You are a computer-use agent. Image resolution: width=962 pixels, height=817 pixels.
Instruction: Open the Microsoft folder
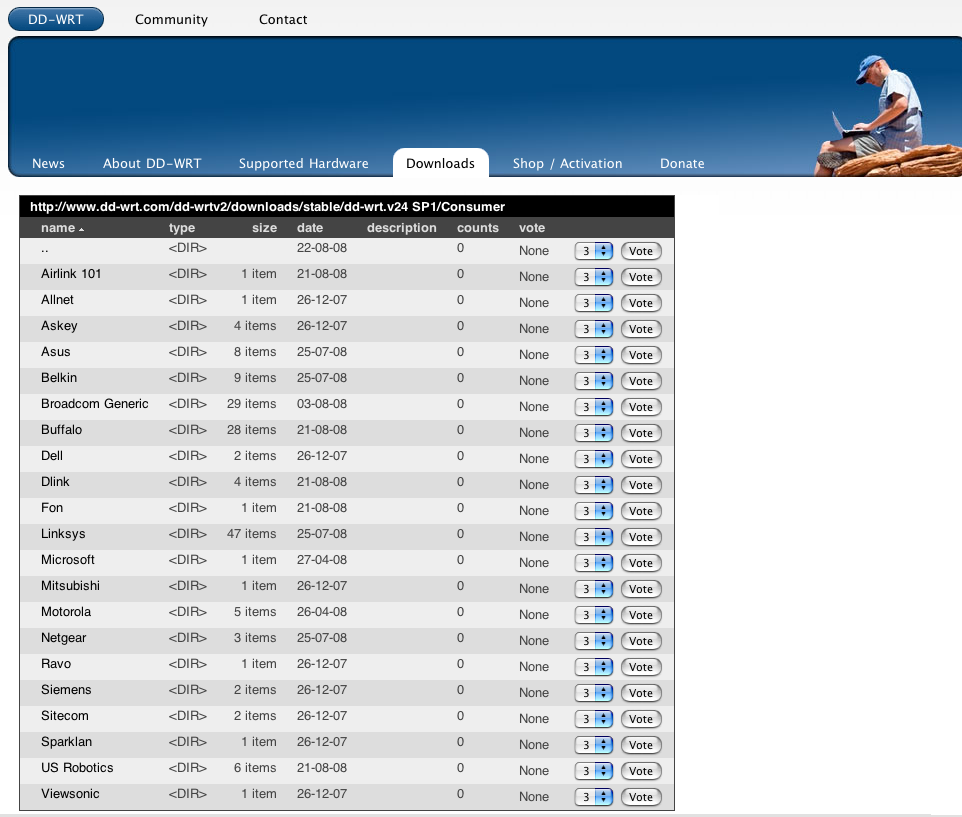point(67,560)
